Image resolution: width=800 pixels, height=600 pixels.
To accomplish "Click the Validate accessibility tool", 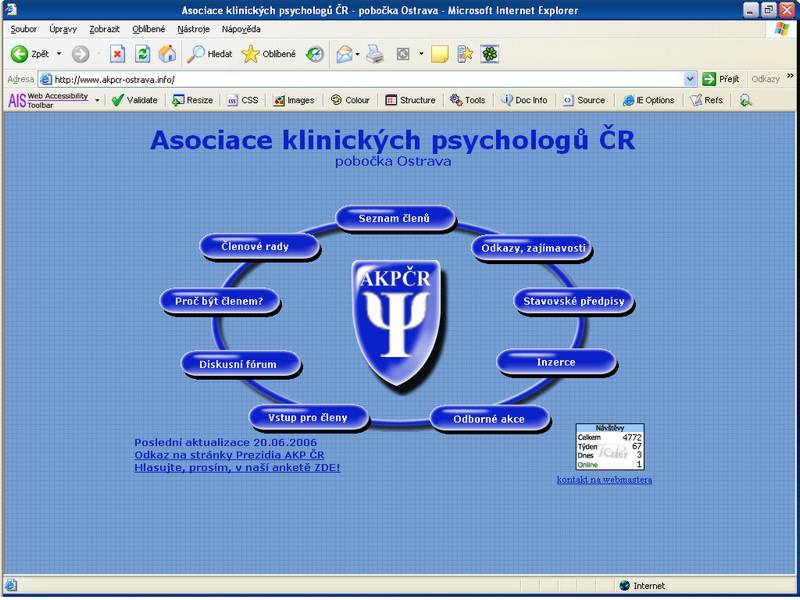I will coord(134,100).
